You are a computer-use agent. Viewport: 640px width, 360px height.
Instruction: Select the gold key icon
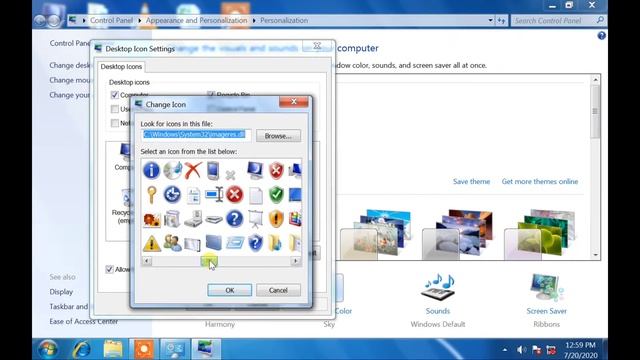[151, 195]
